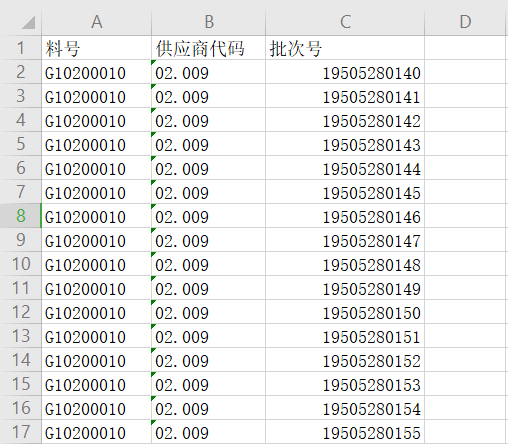Select row 15 header
This screenshot has height=444, width=508.
tap(21, 384)
